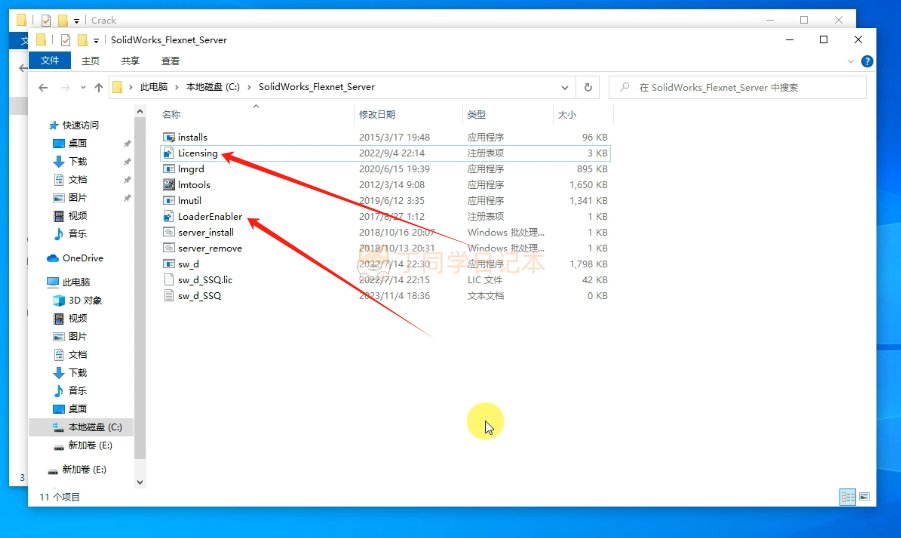Open the blue help question mark icon

click(867, 61)
